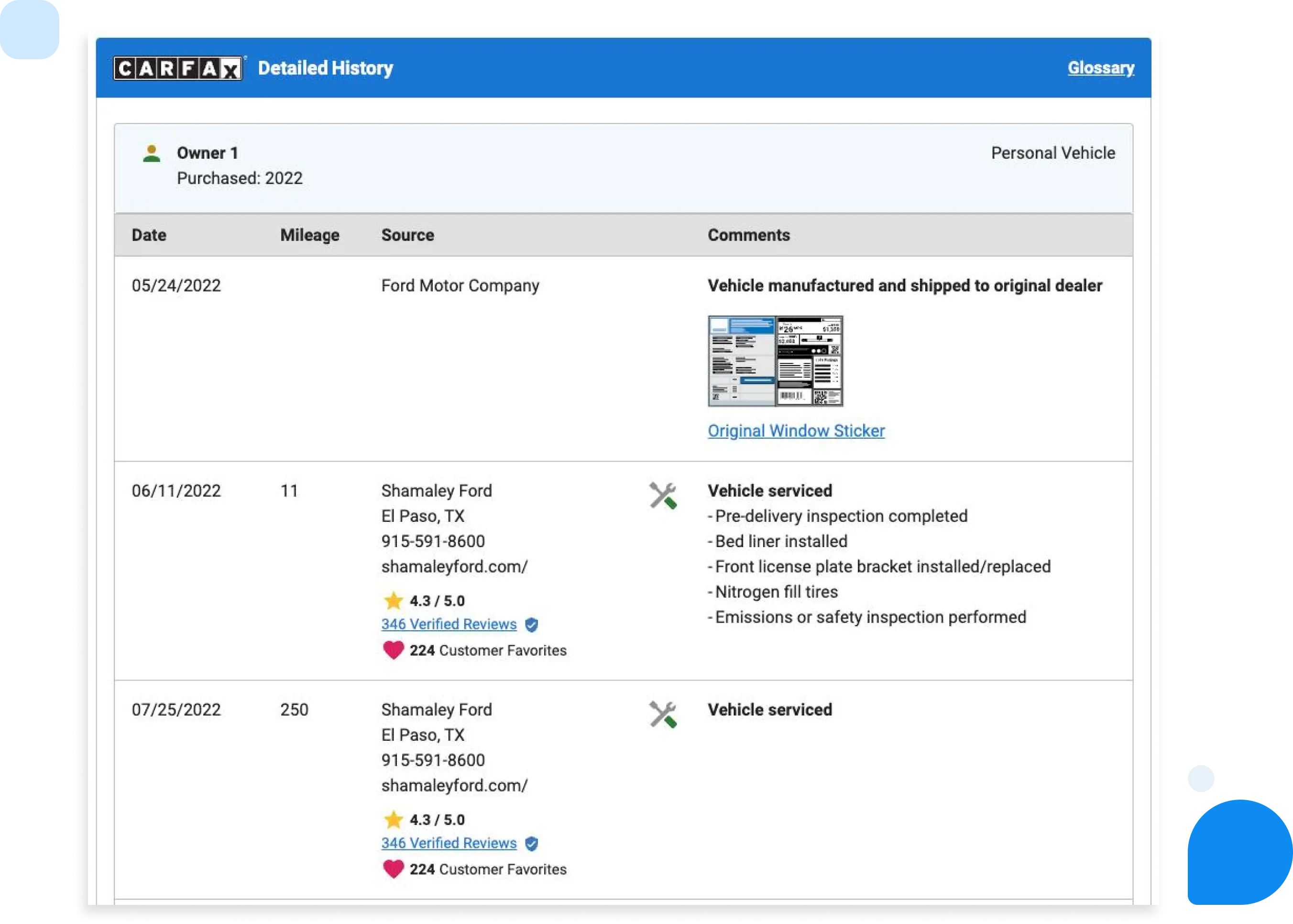This screenshot has width=1293, height=924.
Task: Open the Glossary link
Action: point(1100,68)
